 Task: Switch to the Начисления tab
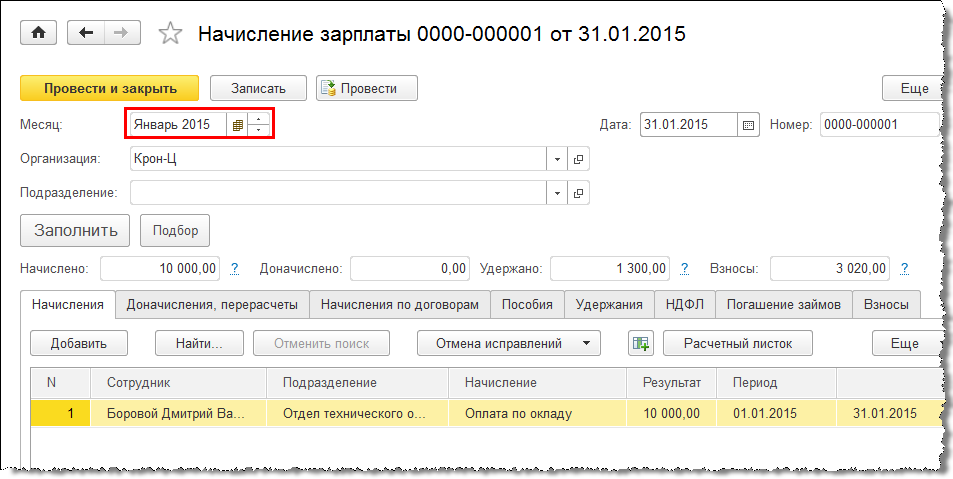click(x=67, y=304)
